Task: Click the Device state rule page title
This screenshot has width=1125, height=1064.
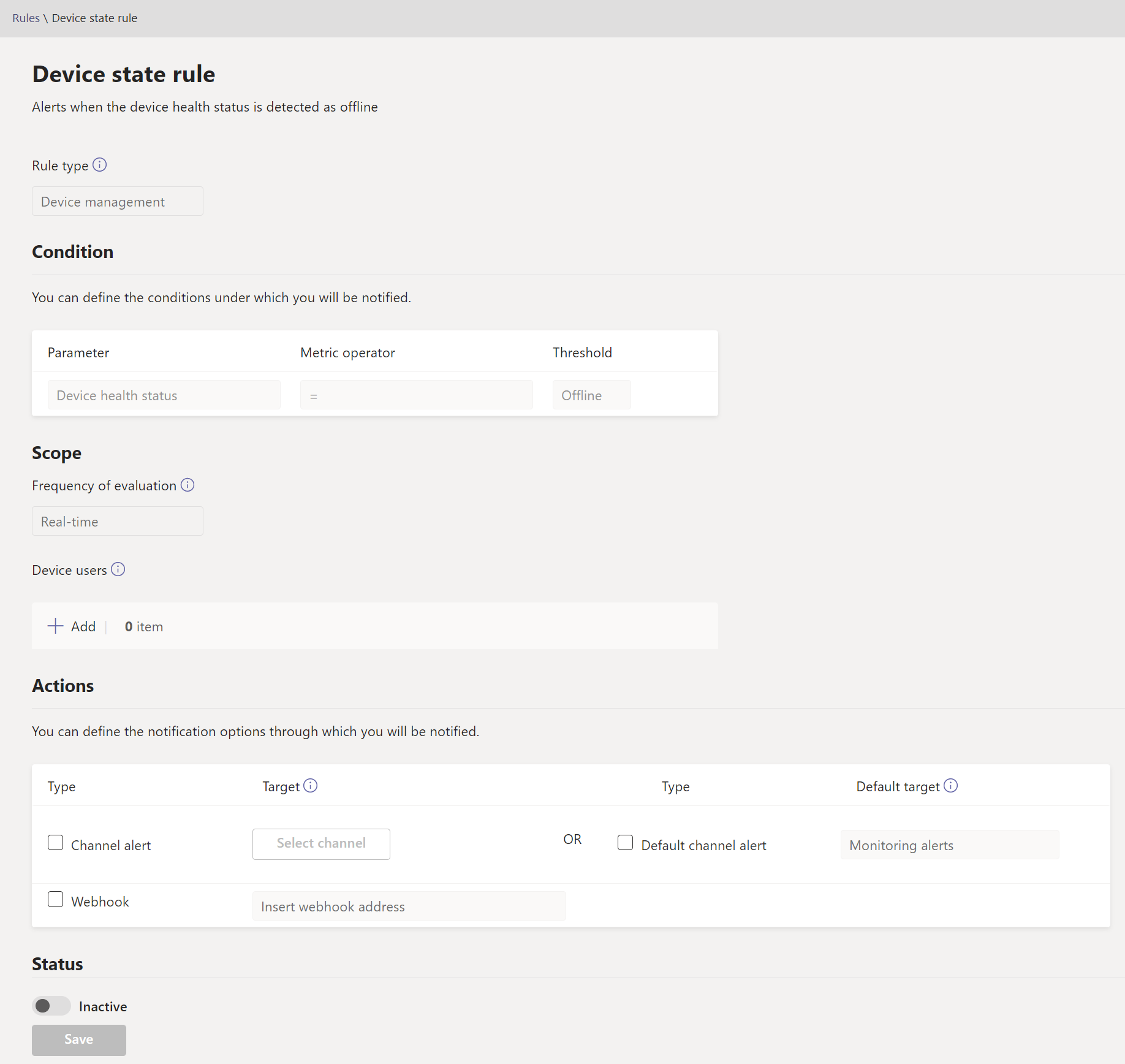Action: 124,74
